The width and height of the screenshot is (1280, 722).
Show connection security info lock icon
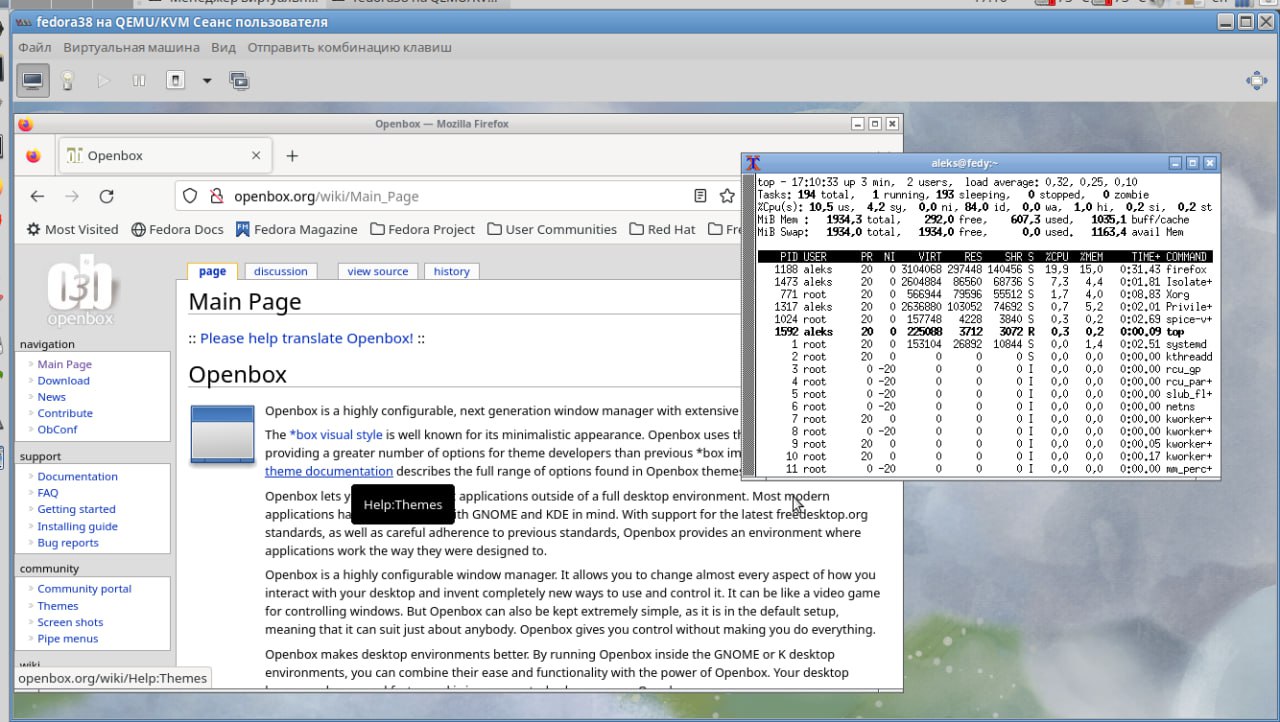pyautogui.click(x=216, y=196)
